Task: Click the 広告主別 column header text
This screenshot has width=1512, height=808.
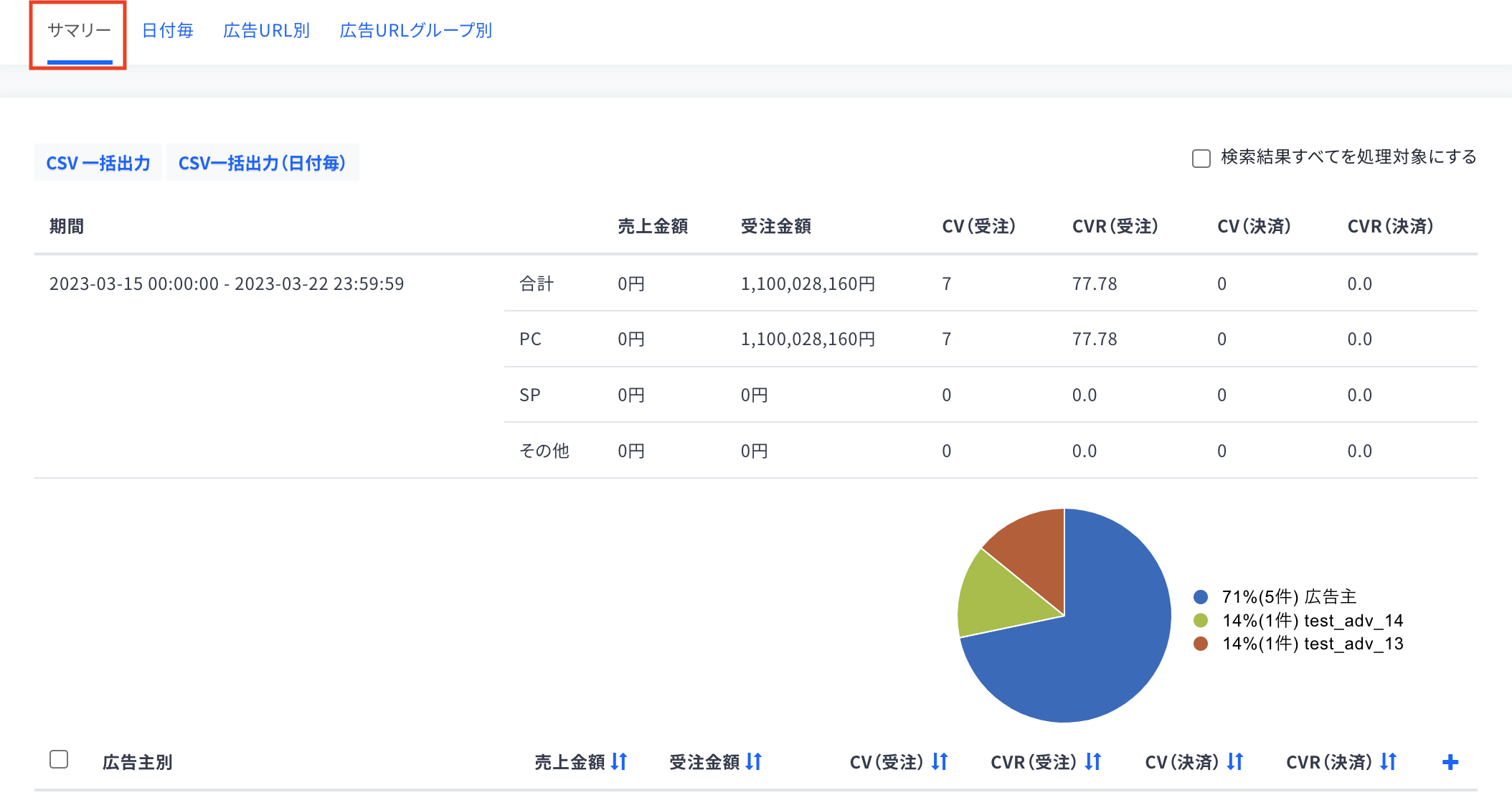Action: tap(138, 762)
